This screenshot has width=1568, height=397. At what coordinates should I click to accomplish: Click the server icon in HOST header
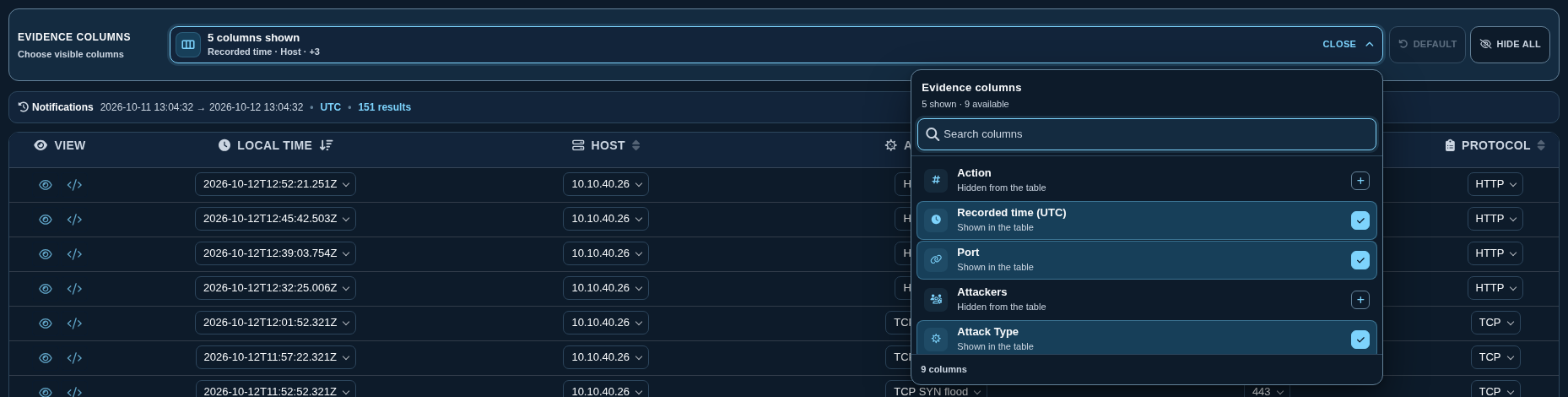pyautogui.click(x=578, y=145)
